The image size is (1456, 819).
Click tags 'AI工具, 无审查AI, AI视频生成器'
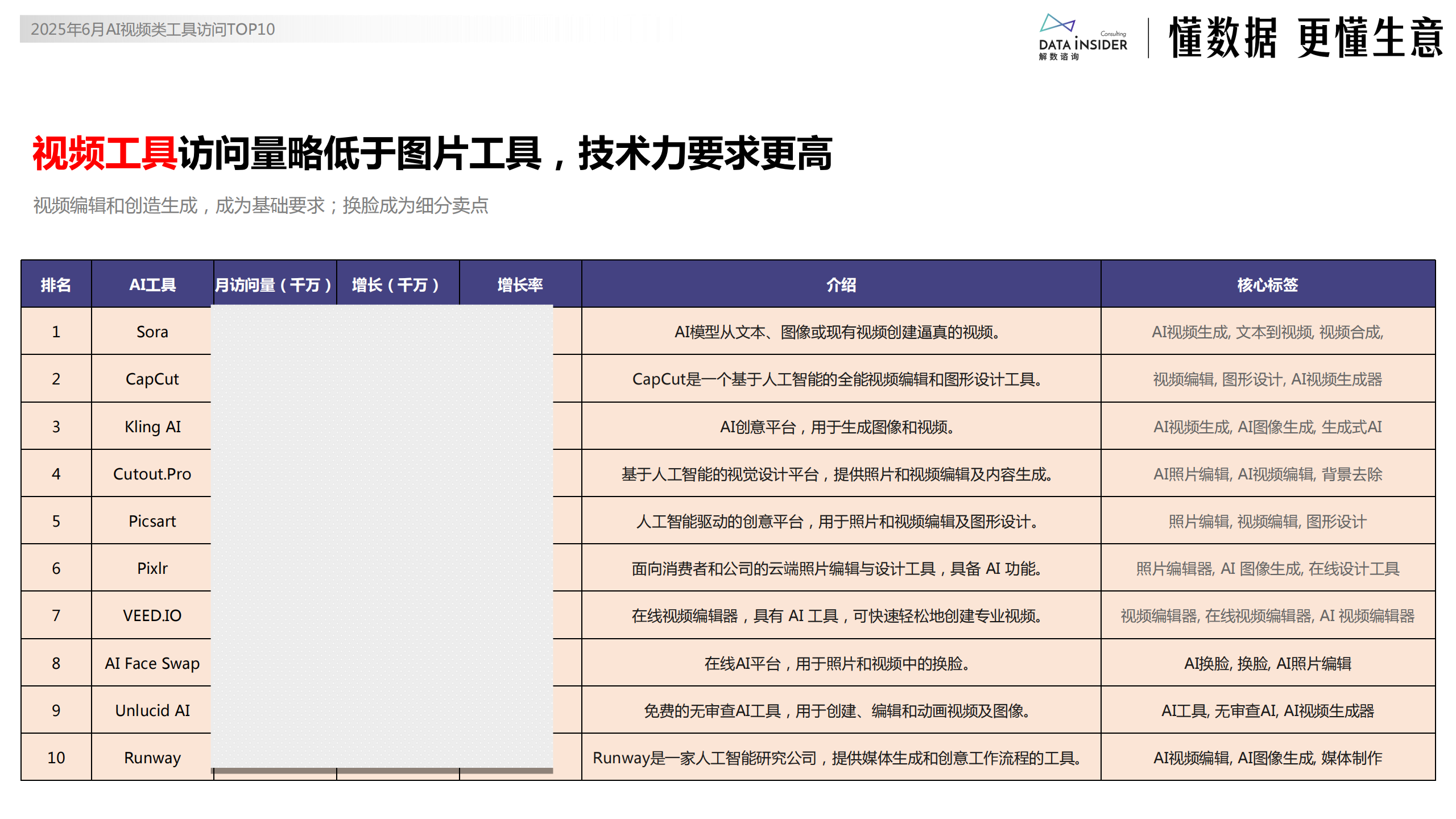(1268, 711)
